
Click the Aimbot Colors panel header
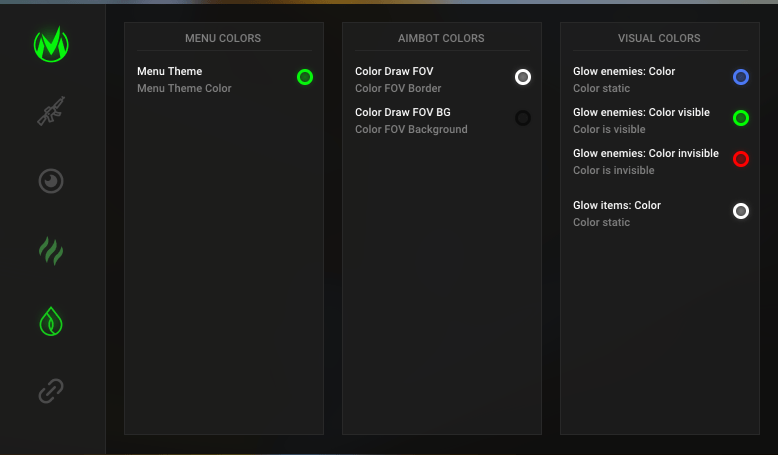click(441, 38)
